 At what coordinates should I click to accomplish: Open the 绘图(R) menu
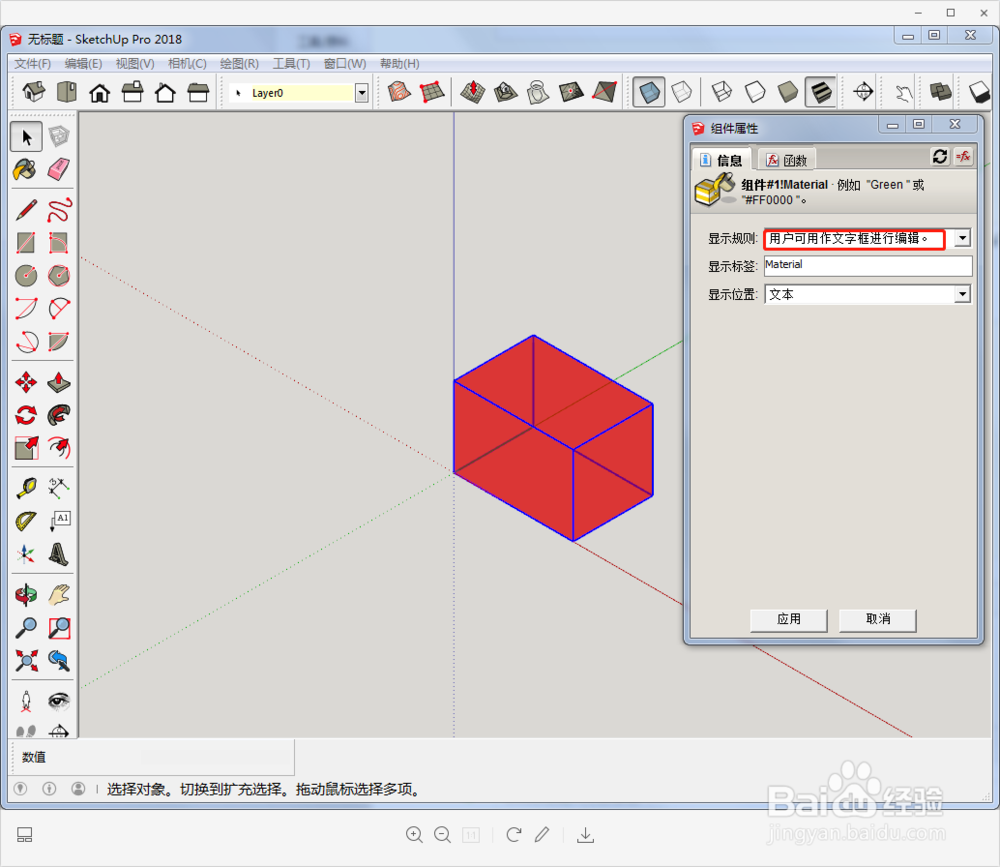(239, 64)
